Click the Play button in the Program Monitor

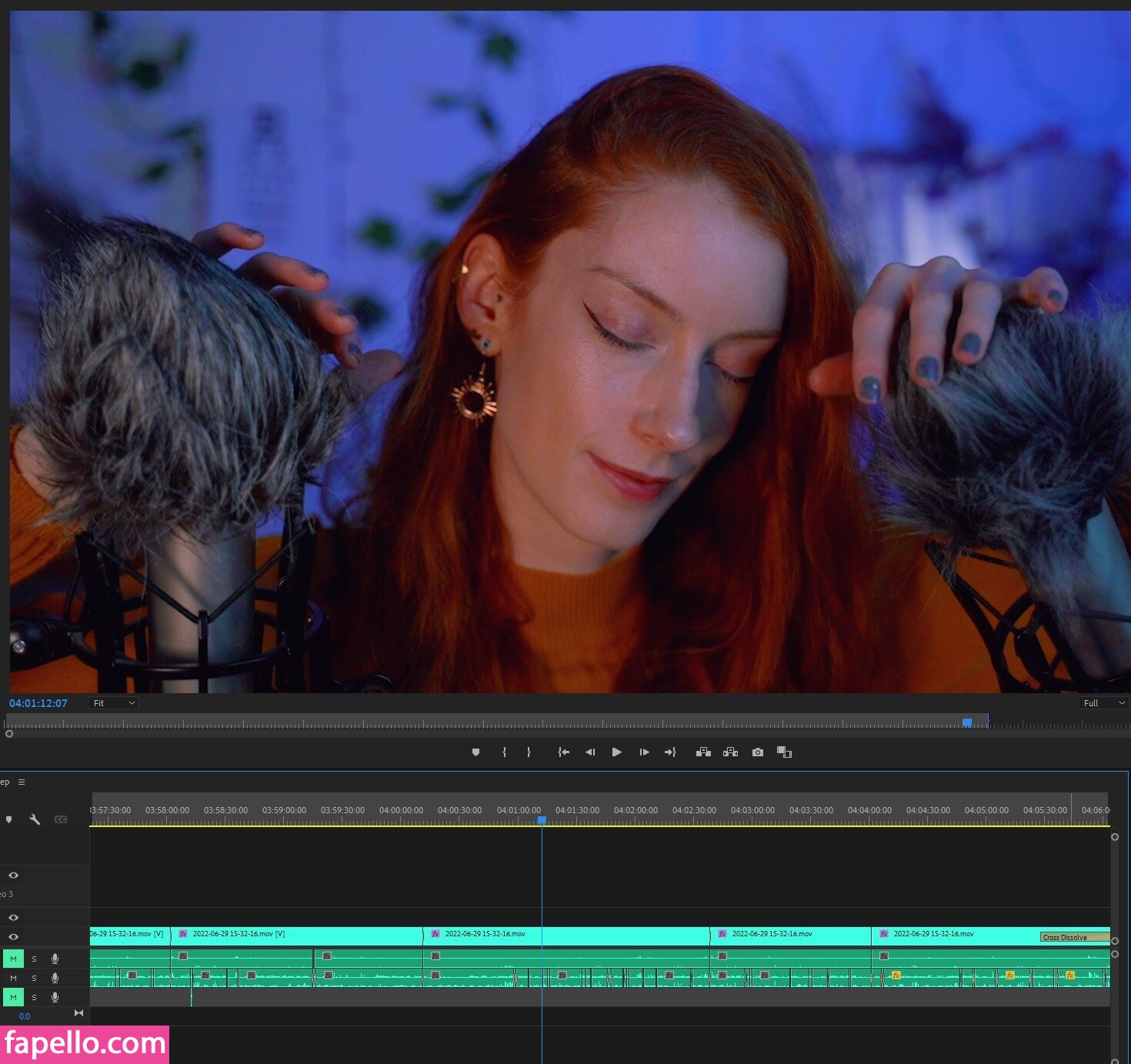(616, 752)
